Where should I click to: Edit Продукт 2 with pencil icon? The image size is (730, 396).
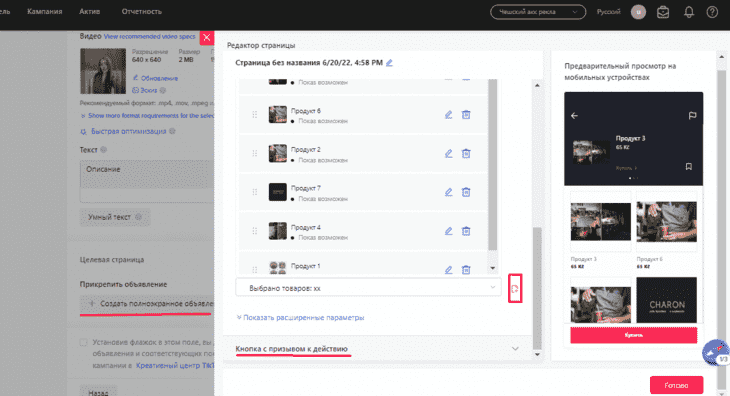[x=448, y=153]
